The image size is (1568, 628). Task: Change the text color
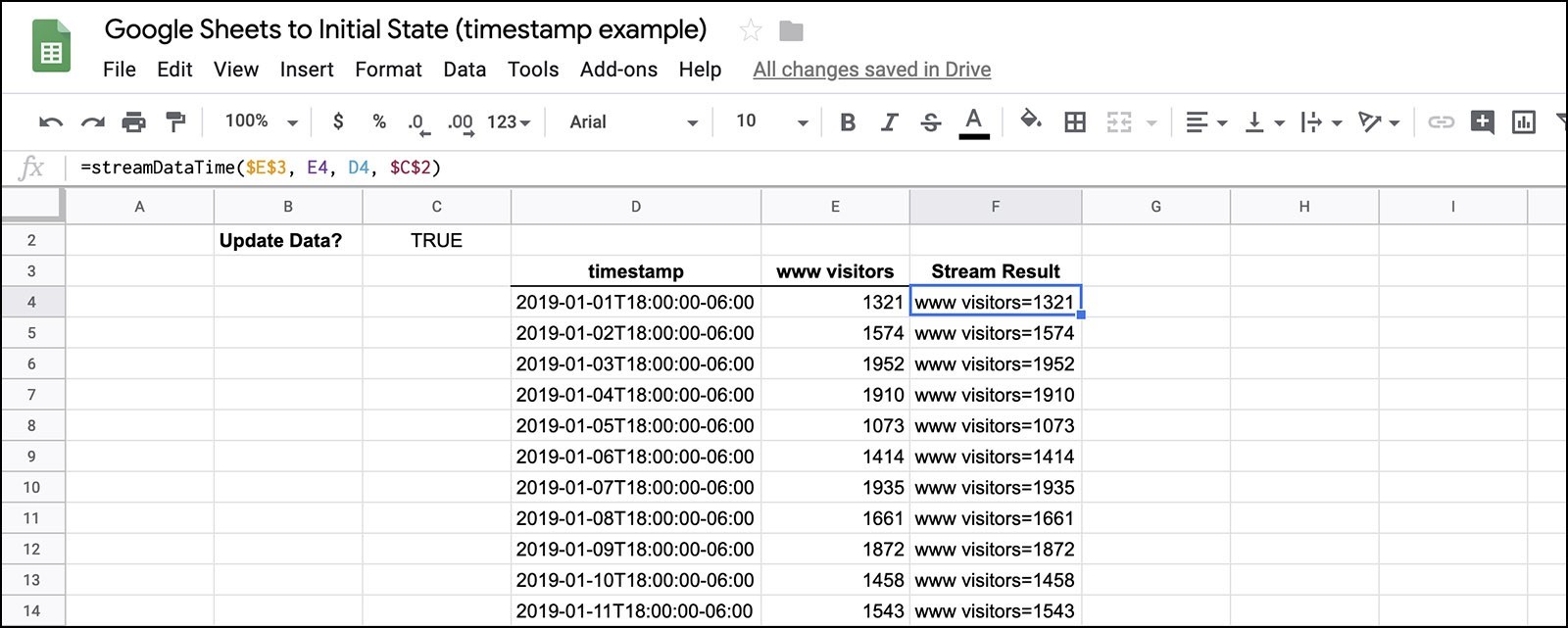(973, 122)
